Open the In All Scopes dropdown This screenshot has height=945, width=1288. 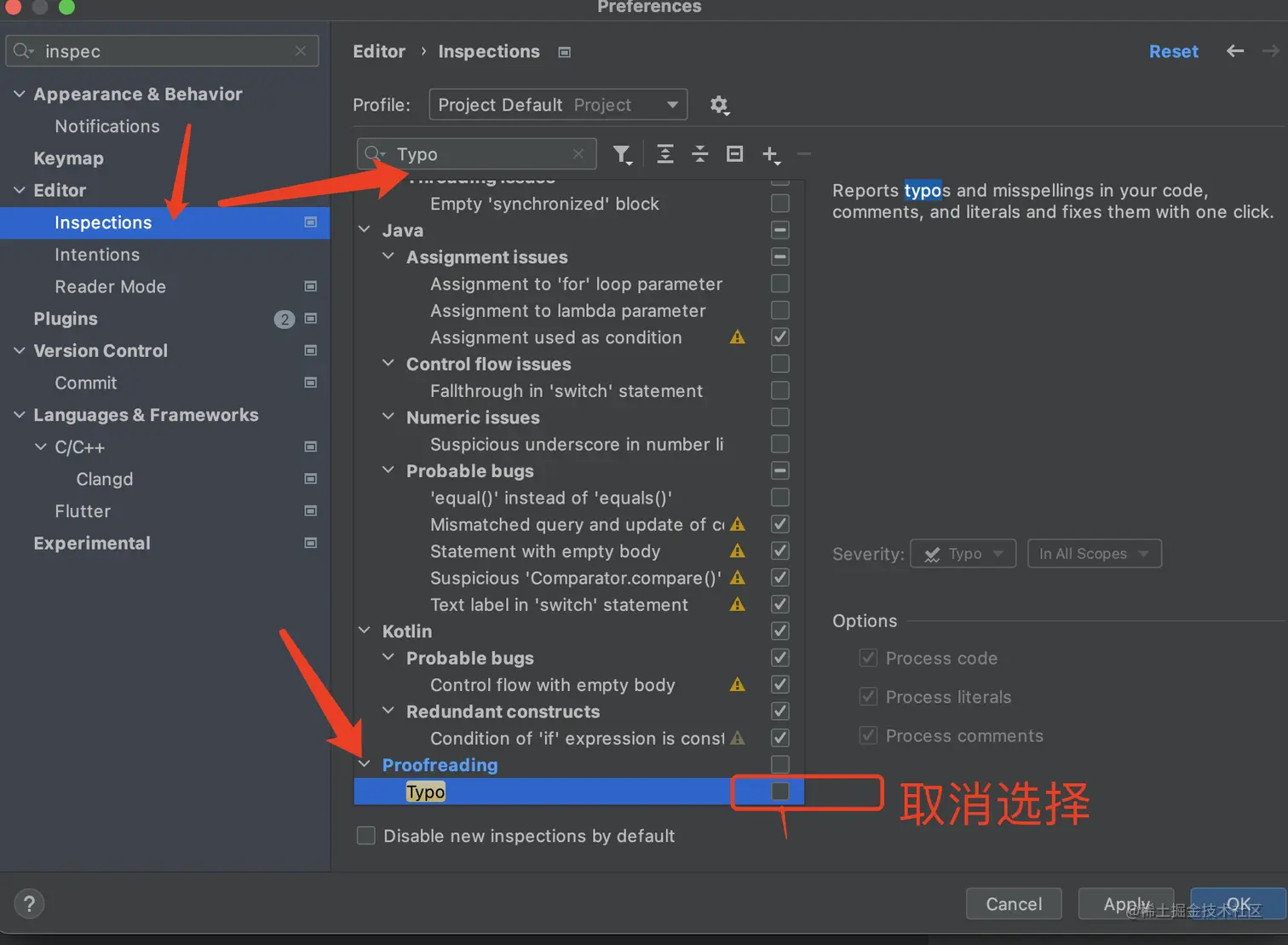[1094, 554]
